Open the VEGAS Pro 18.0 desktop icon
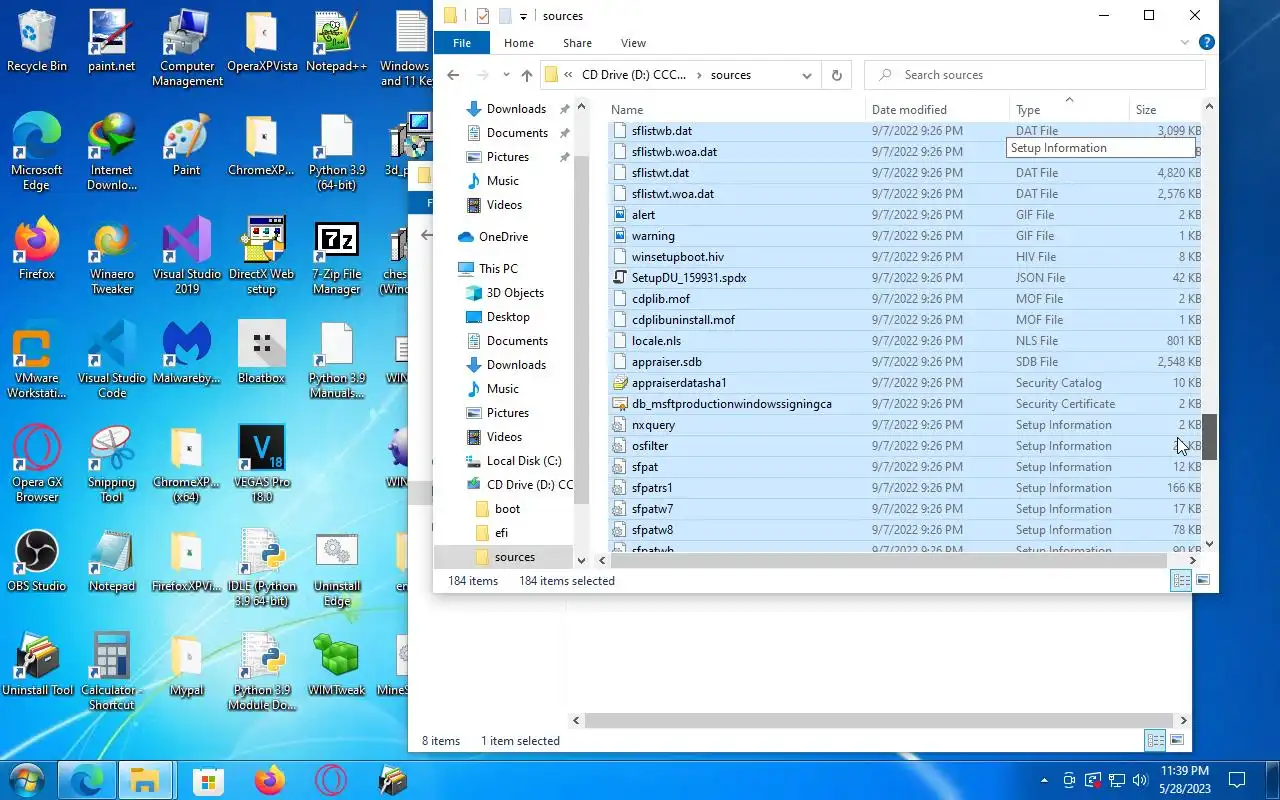The height and width of the screenshot is (800, 1280). 262,464
